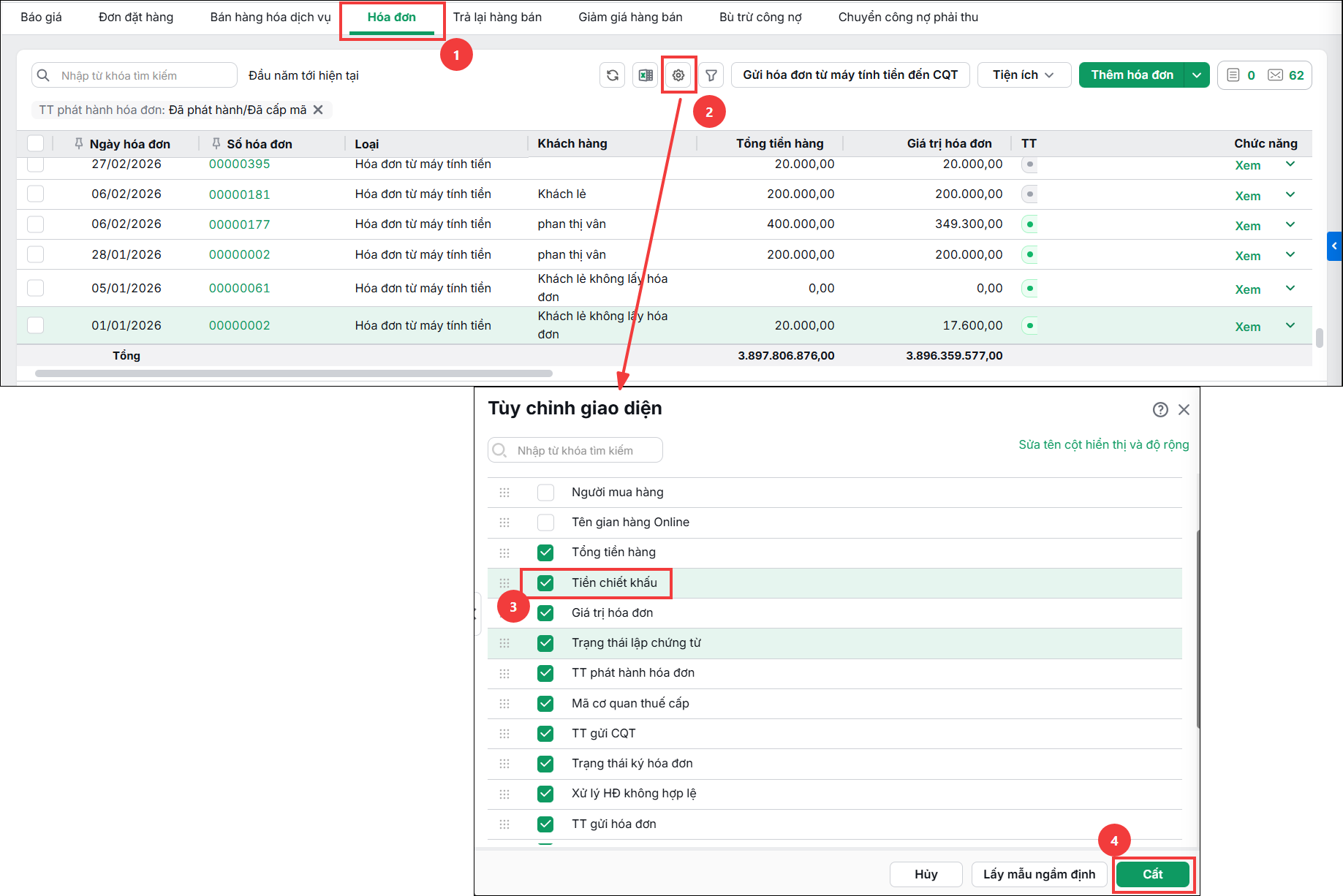
Task: Tick the select-all checkbox in table header
Action: (35, 143)
